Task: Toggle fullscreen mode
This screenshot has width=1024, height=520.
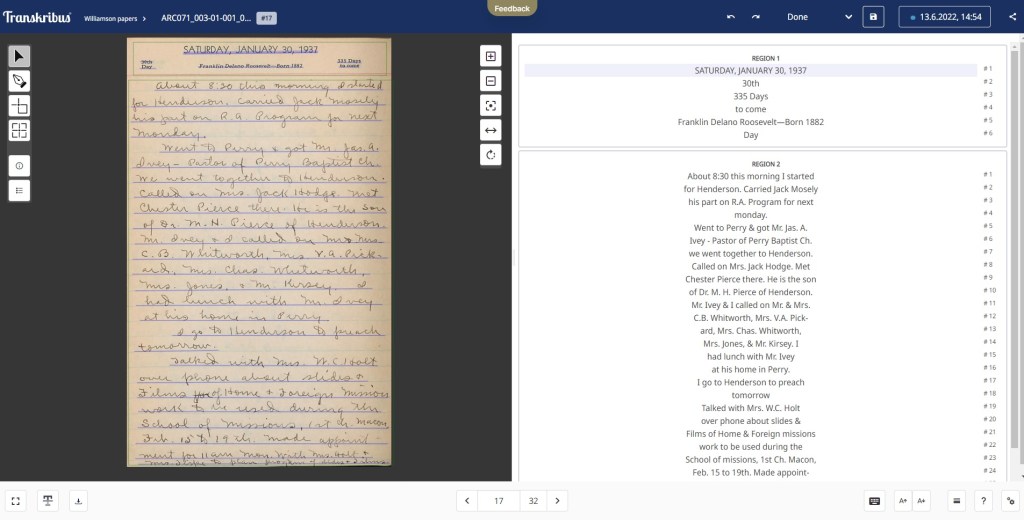Action: 16,501
